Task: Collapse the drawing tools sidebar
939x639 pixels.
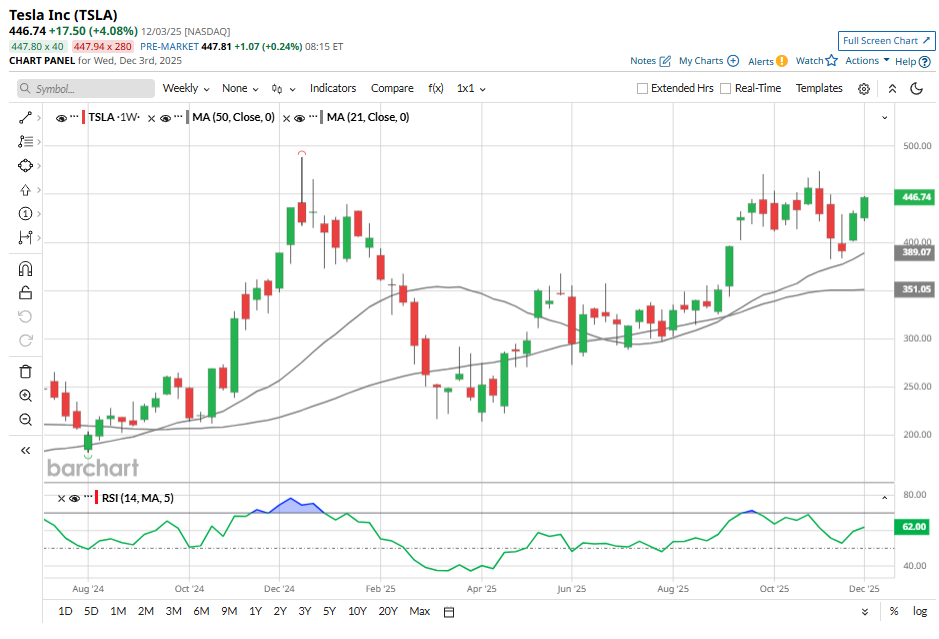Action: coord(25,451)
